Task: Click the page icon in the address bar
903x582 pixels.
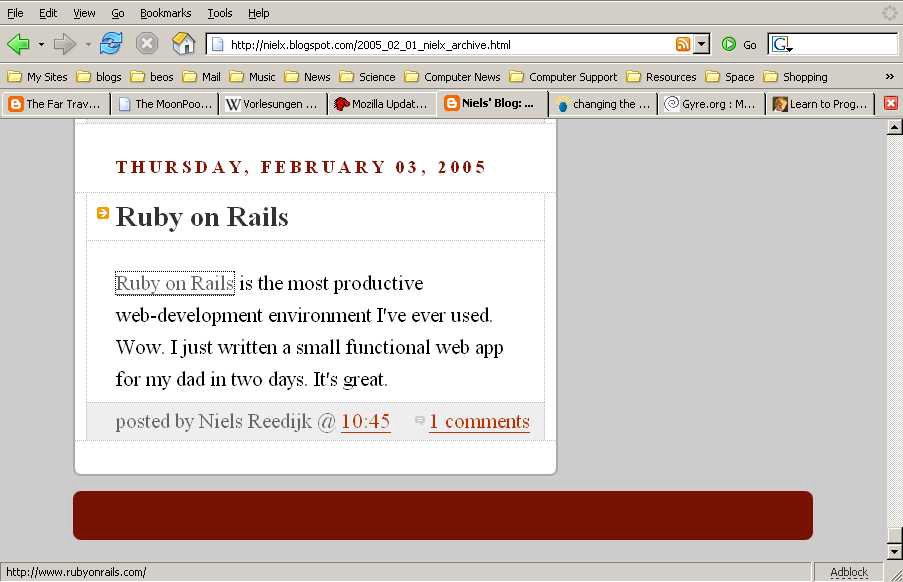Action: 218,44
